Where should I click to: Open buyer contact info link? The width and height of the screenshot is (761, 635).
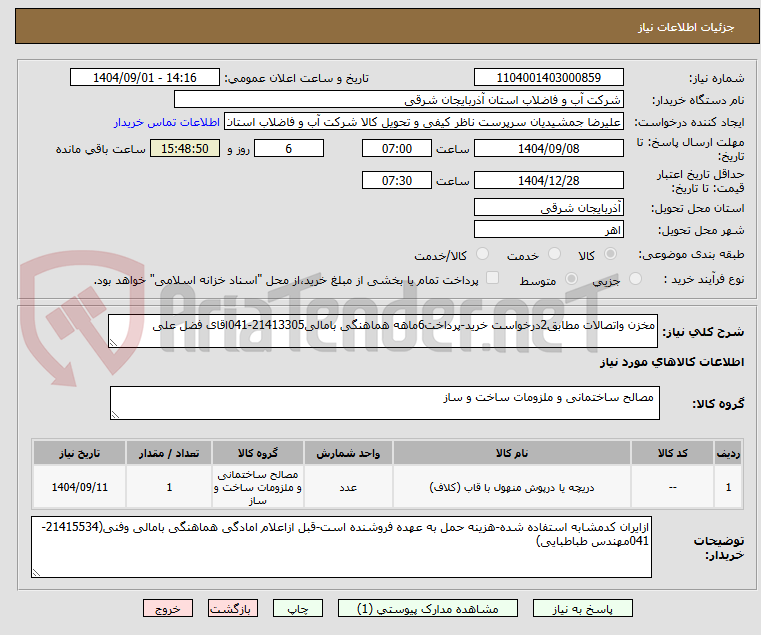167,122
